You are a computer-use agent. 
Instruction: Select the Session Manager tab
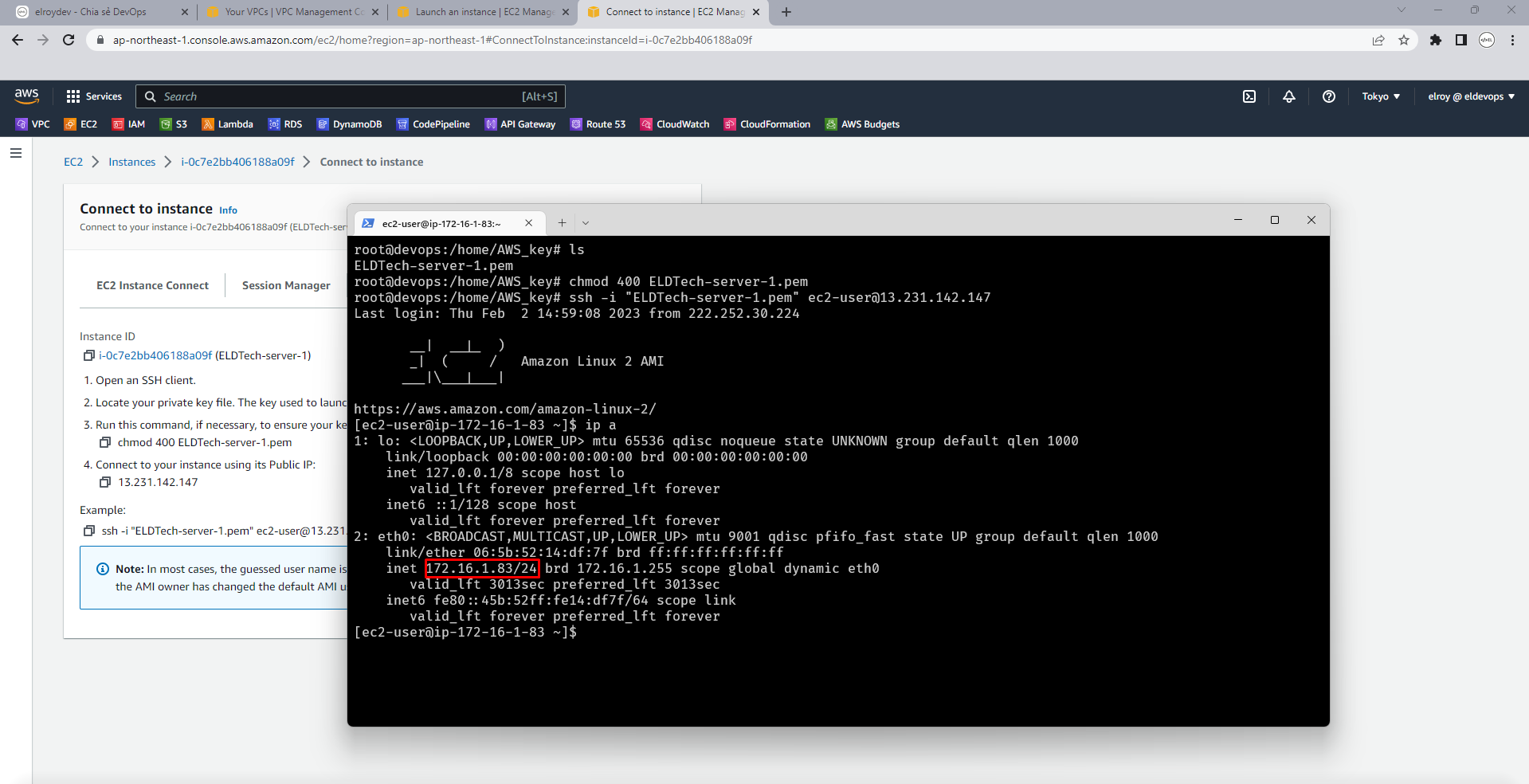coord(286,285)
